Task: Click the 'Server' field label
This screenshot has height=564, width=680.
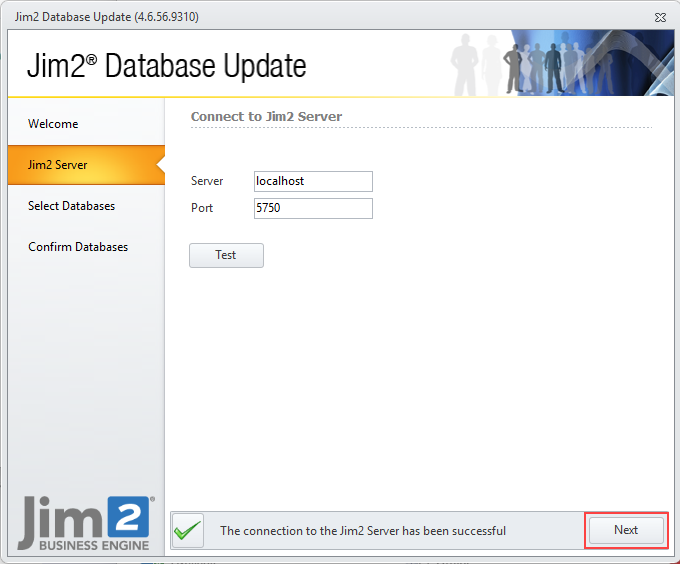Action: pos(207,181)
